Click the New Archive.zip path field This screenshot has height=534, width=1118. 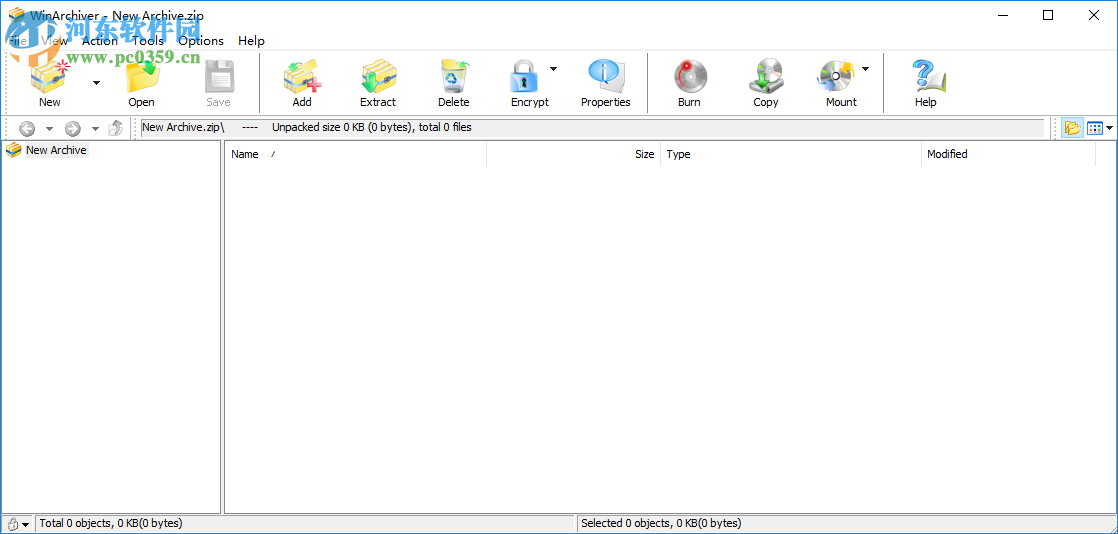click(592, 128)
